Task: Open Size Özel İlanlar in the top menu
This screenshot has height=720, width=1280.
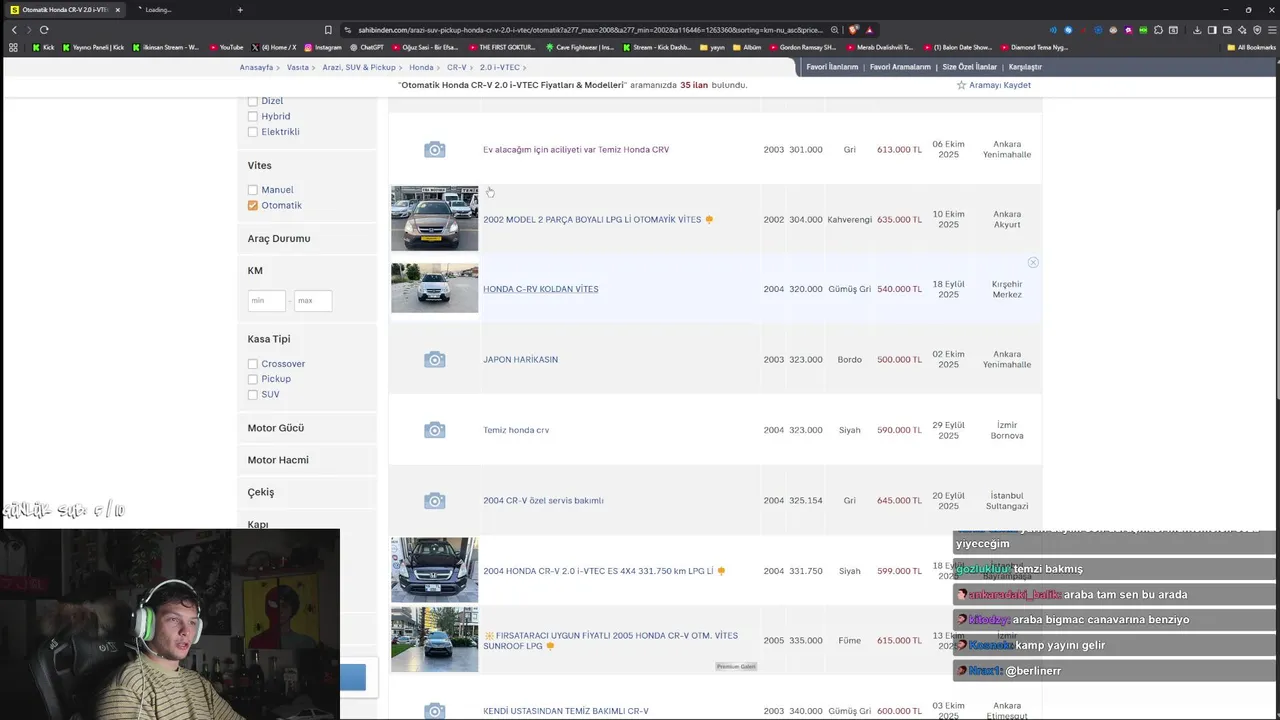Action: [970, 67]
